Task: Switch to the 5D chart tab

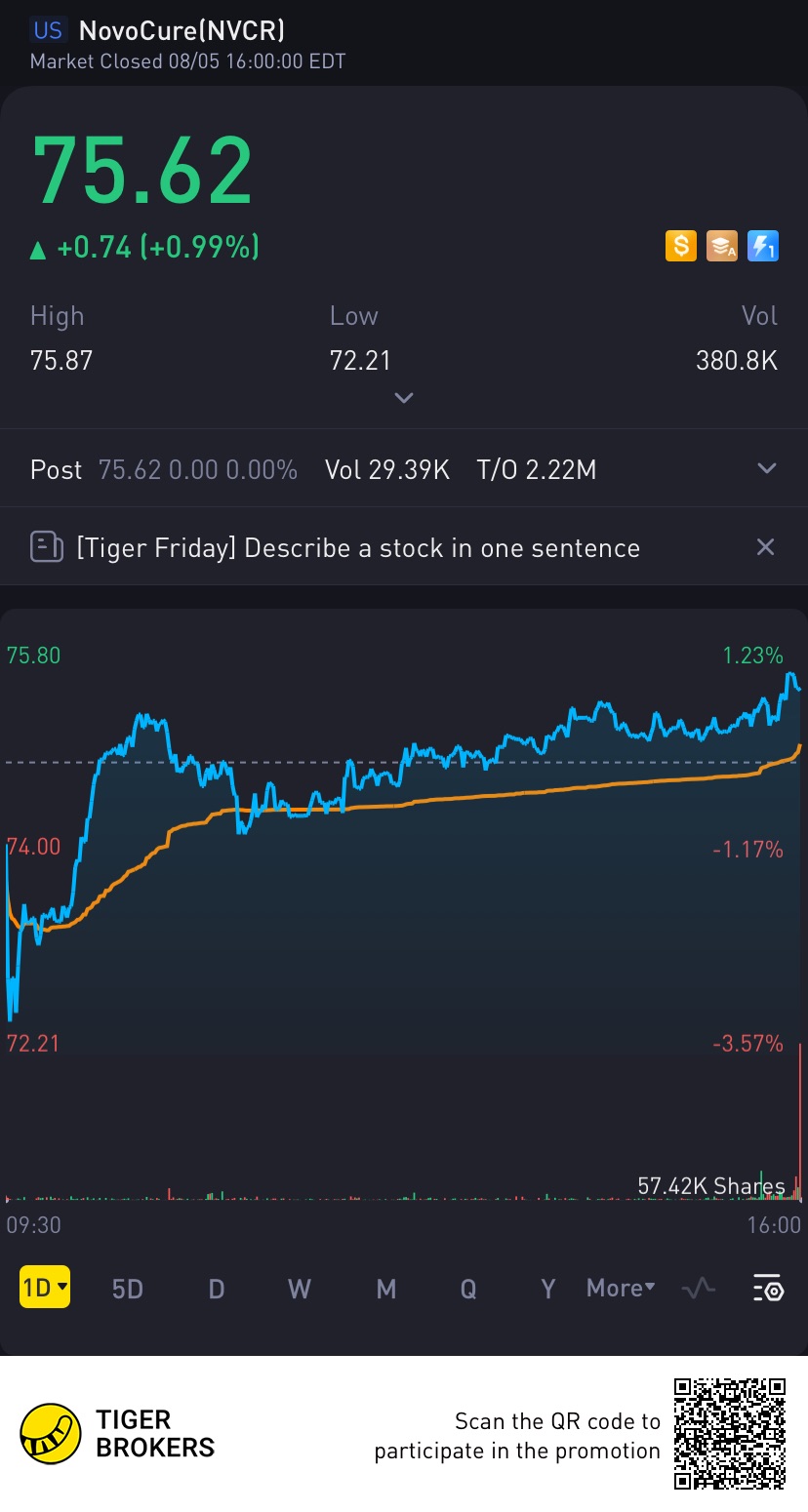Action: 128,1289
